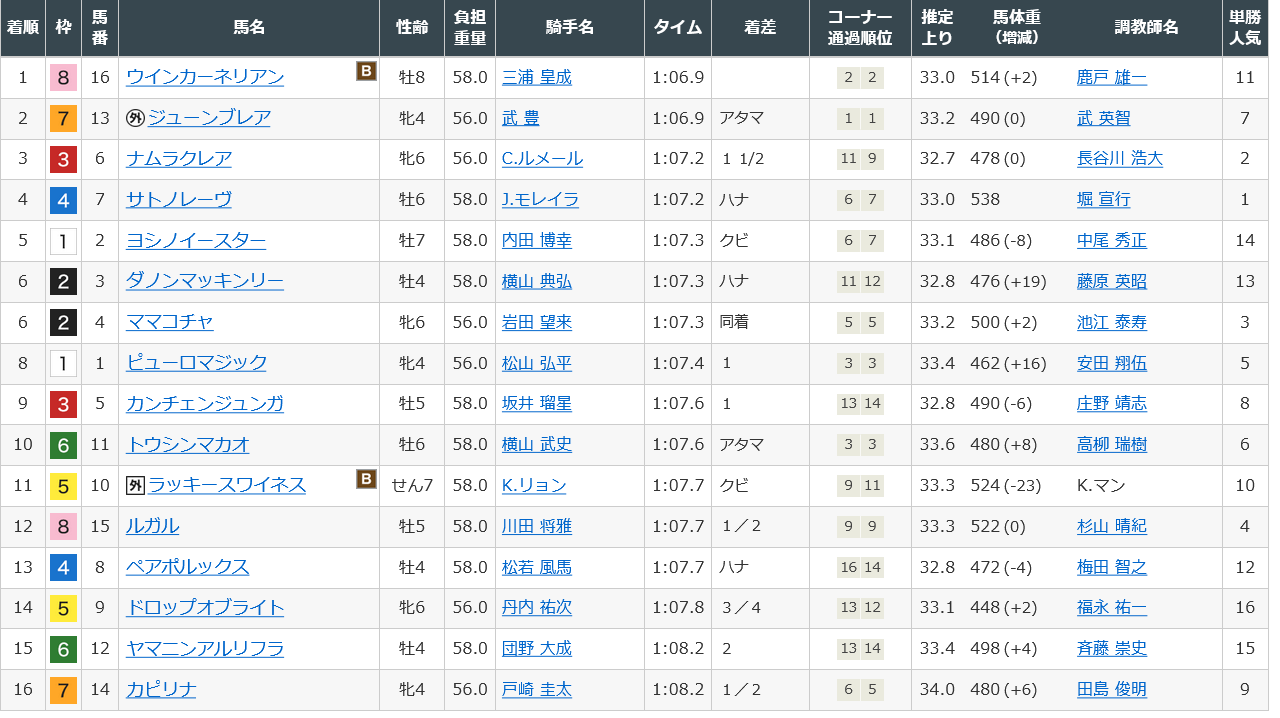Click red frame 3 badge in ナムラクレア row
1280x718 pixels.
click(63, 159)
